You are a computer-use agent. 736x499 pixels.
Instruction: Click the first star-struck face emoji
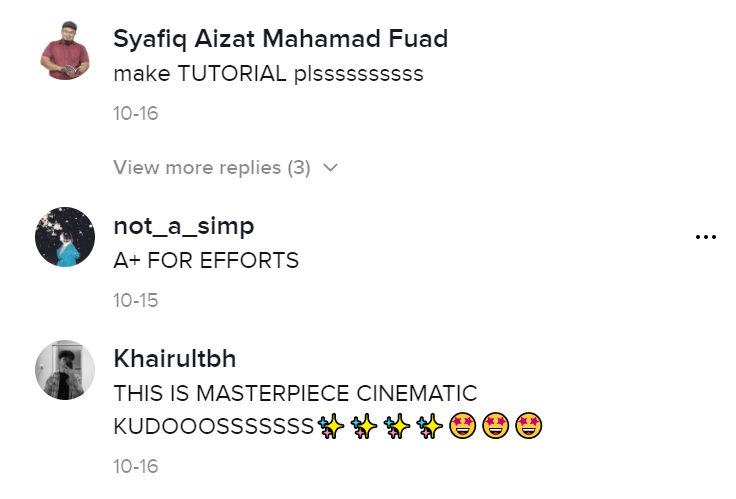pos(463,426)
